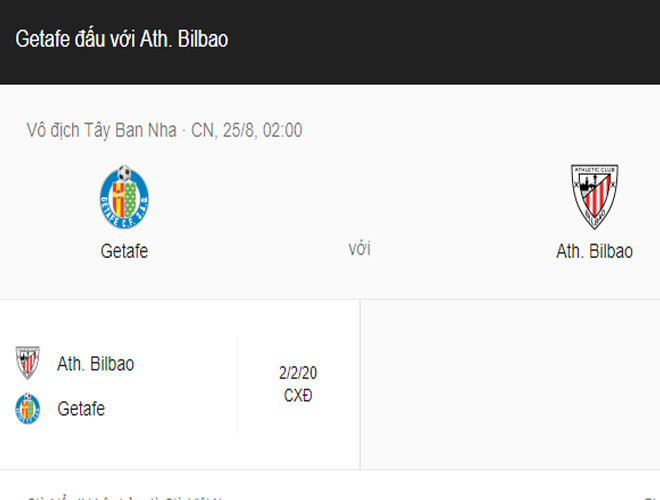The image size is (660, 500).
Task: Click the 'Getafe đấu với Ath. Bilbao' title
Action: coord(121,39)
